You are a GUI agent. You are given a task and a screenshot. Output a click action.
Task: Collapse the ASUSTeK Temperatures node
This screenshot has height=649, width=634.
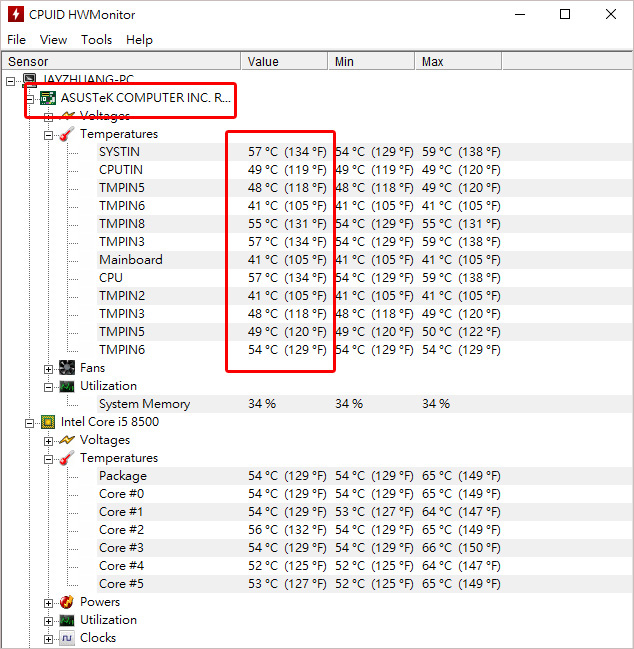click(48, 135)
